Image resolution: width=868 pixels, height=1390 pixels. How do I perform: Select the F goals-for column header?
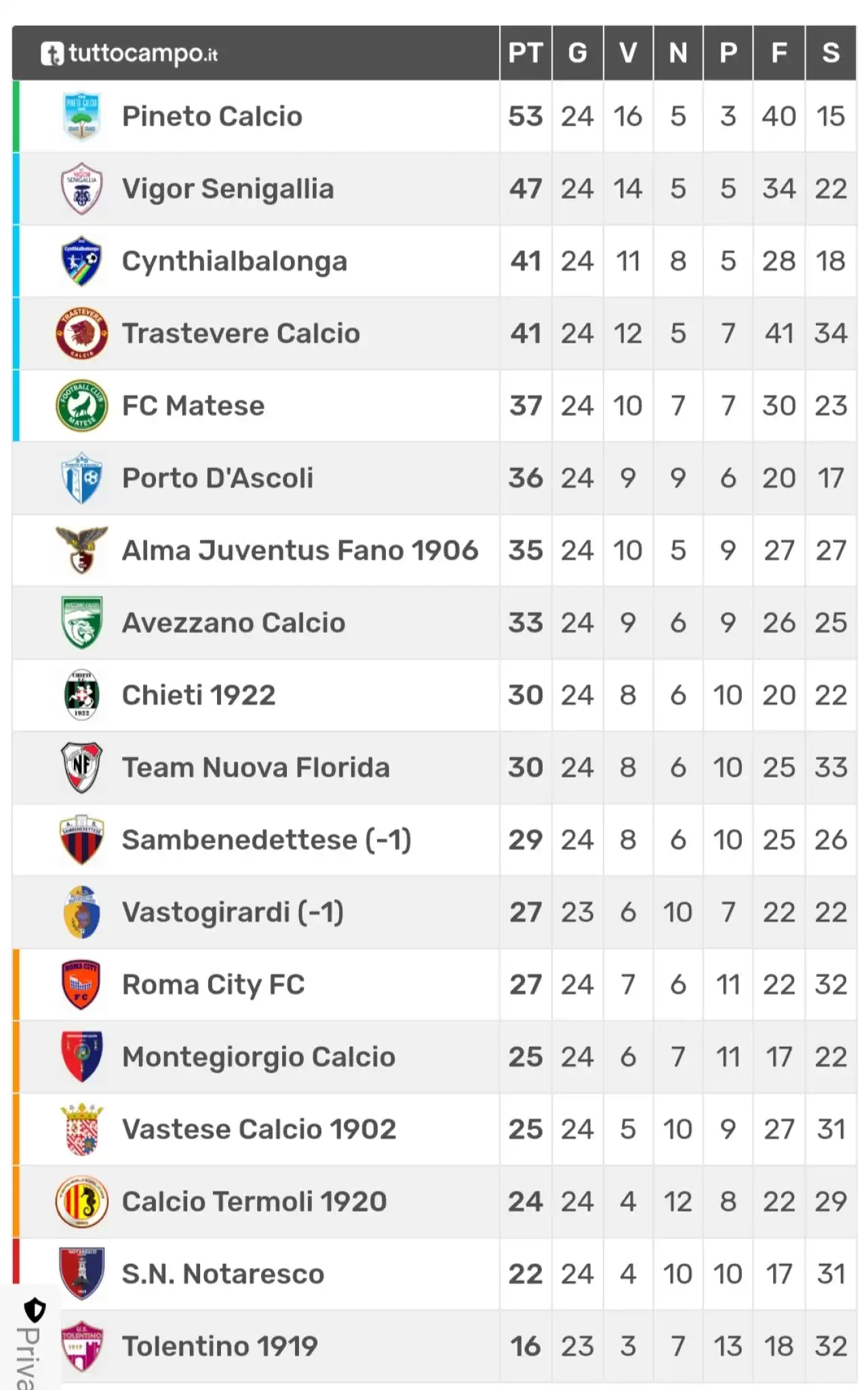tap(779, 53)
